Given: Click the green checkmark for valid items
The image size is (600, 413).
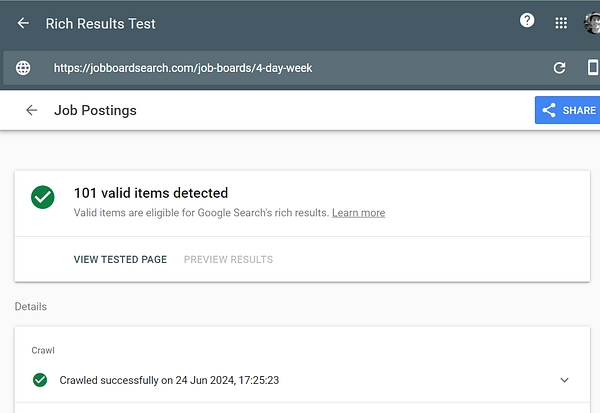Looking at the screenshot, I should [x=42, y=197].
